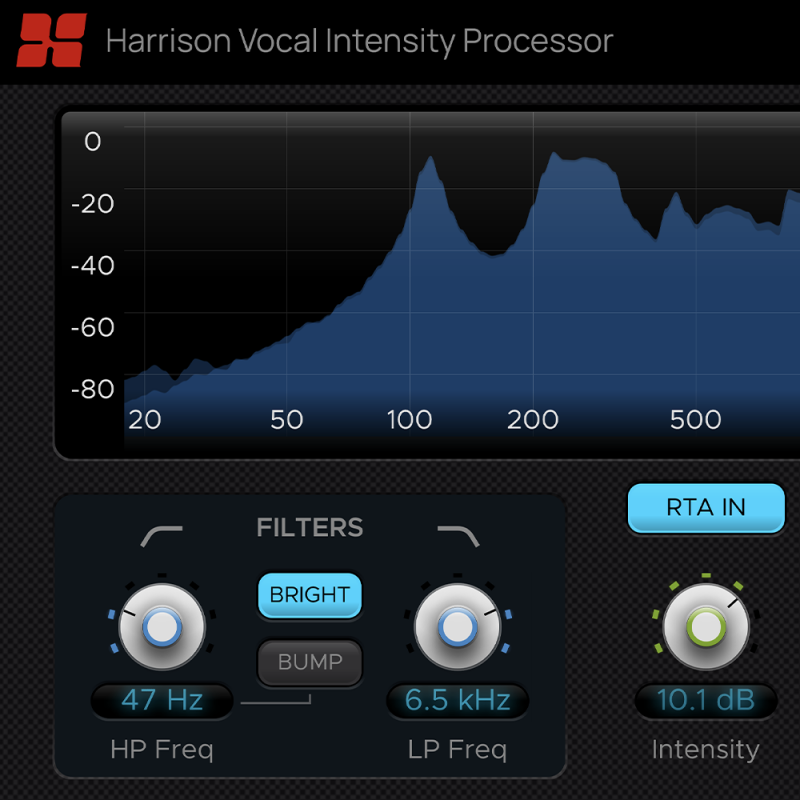The width and height of the screenshot is (800, 800).
Task: Open the 6.5 kHz value field
Action: pos(457,701)
